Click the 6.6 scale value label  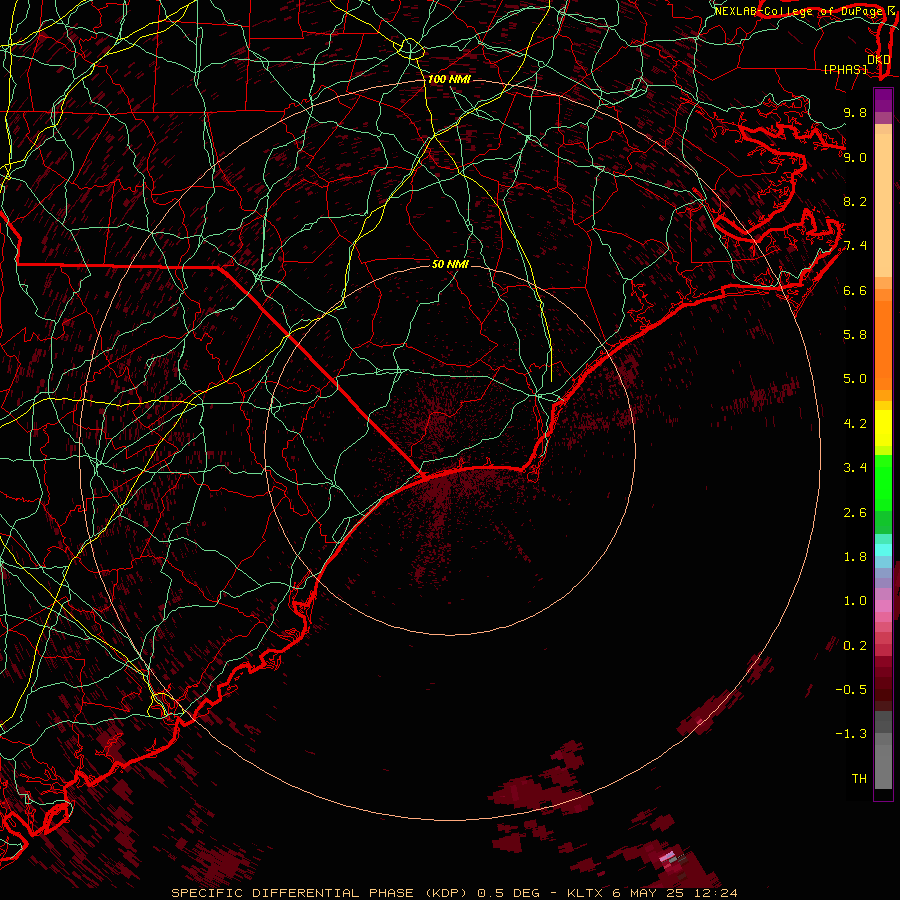(x=855, y=290)
